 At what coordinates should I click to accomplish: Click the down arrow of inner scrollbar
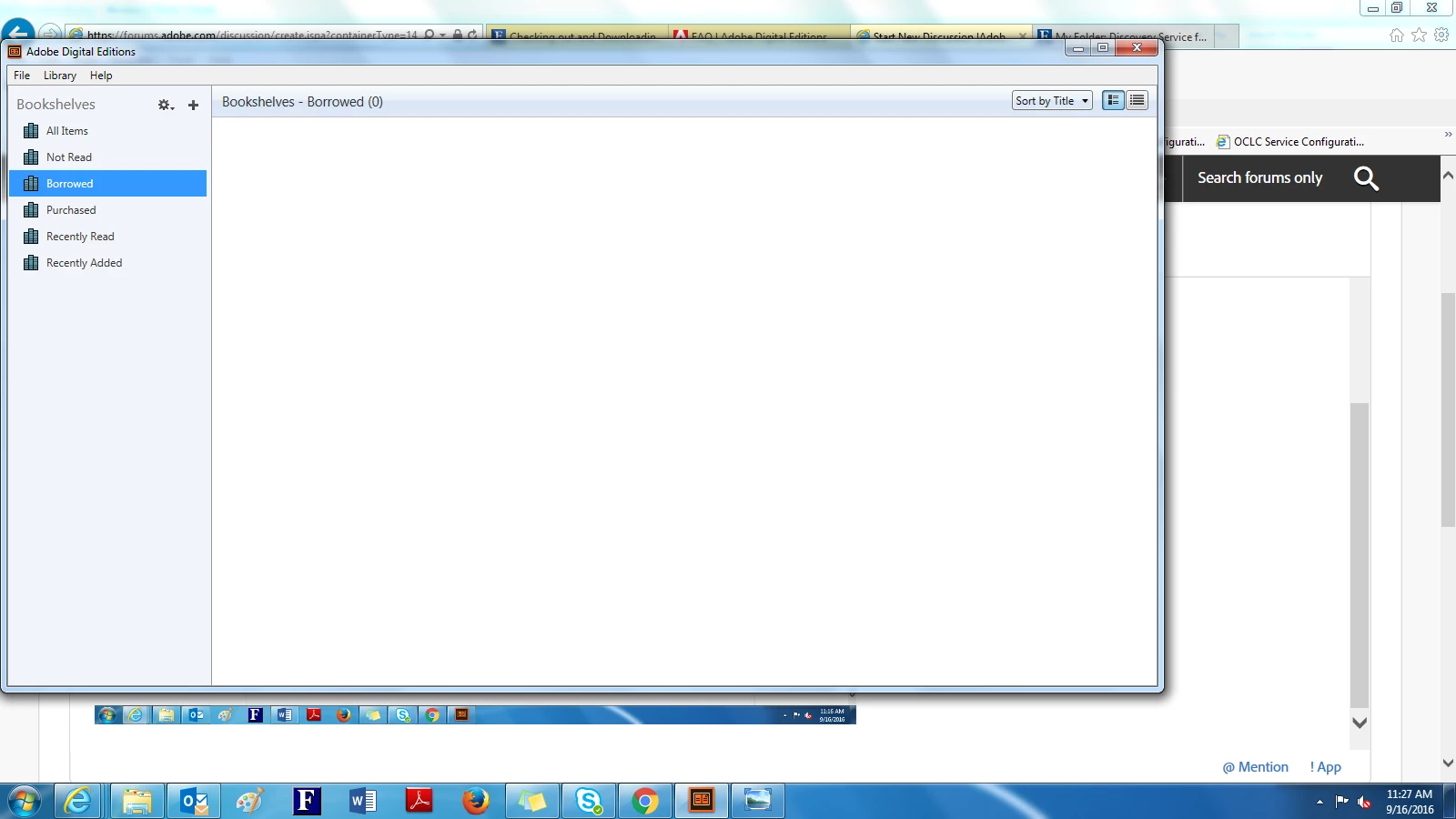(x=1360, y=723)
